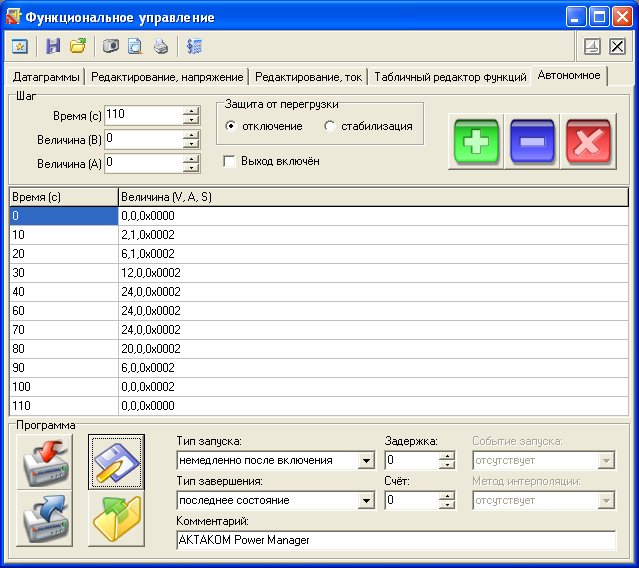Open the 'Метод интерполяции' dropdown
This screenshot has width=639, height=568.
(x=606, y=500)
